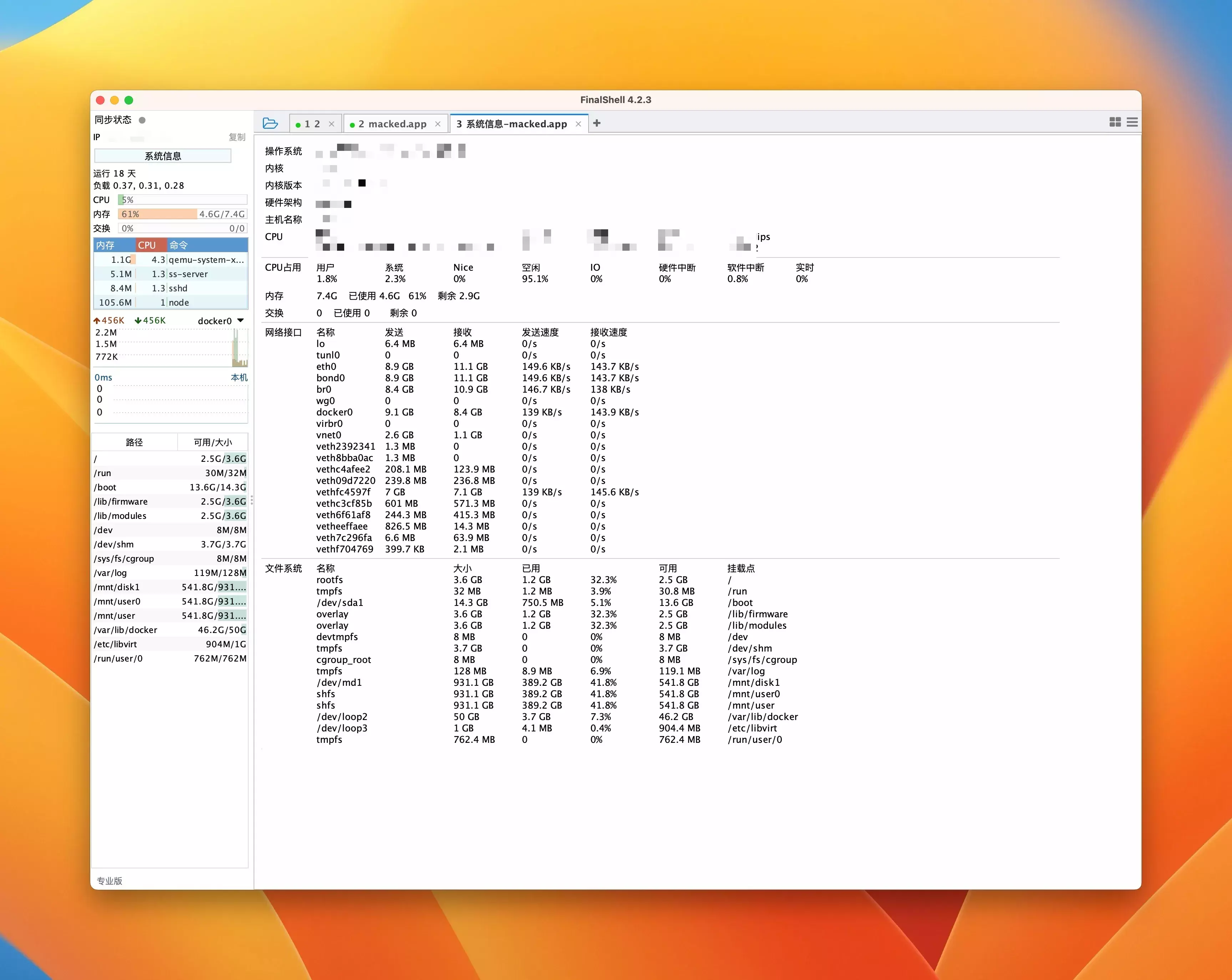Viewport: 1232px width, 980px height.
Task: Add a new tab with plus icon
Action: 597,123
